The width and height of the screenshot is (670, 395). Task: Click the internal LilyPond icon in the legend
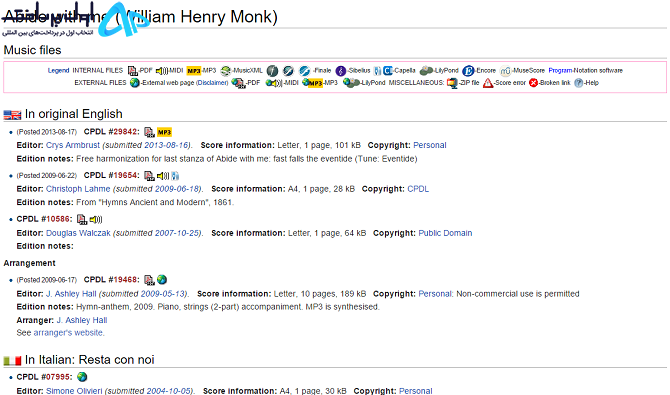(x=427, y=71)
